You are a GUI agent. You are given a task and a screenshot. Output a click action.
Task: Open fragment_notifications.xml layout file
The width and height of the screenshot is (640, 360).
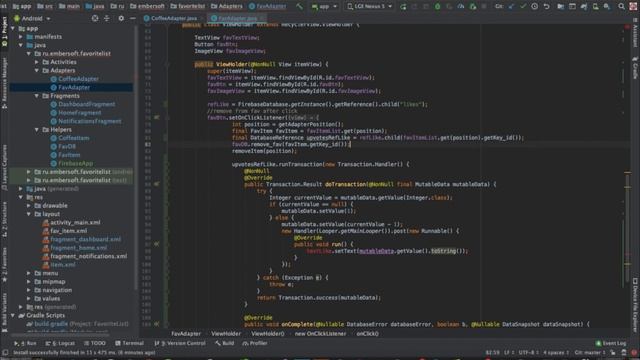[84, 256]
